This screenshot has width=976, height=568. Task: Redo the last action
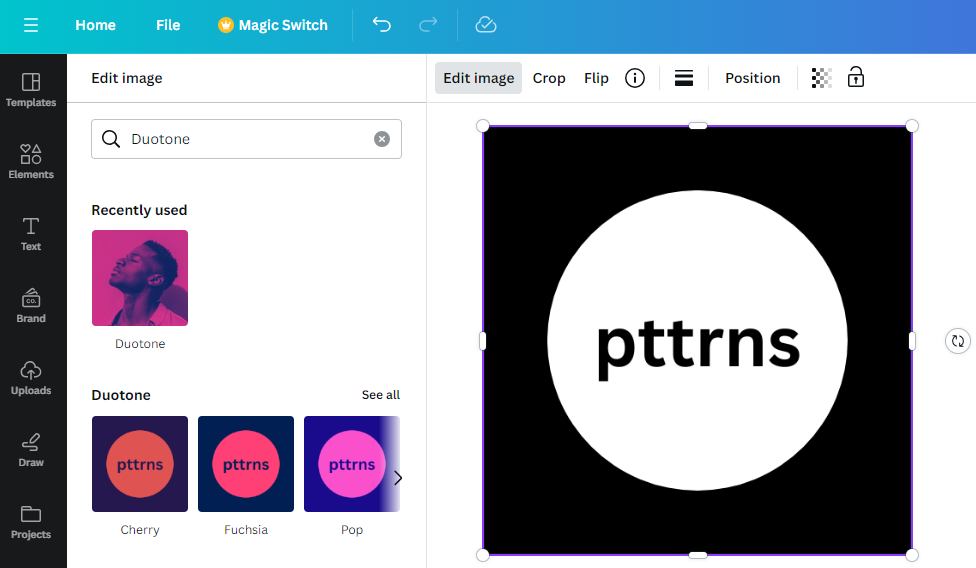coord(428,25)
